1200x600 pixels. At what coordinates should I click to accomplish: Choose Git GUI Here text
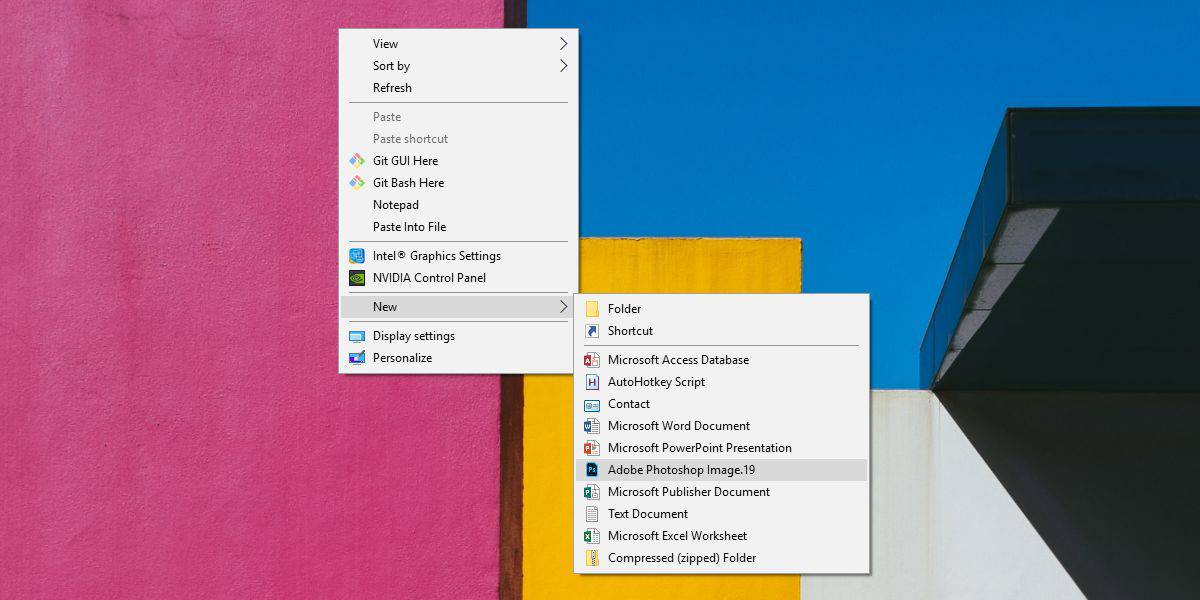point(405,161)
